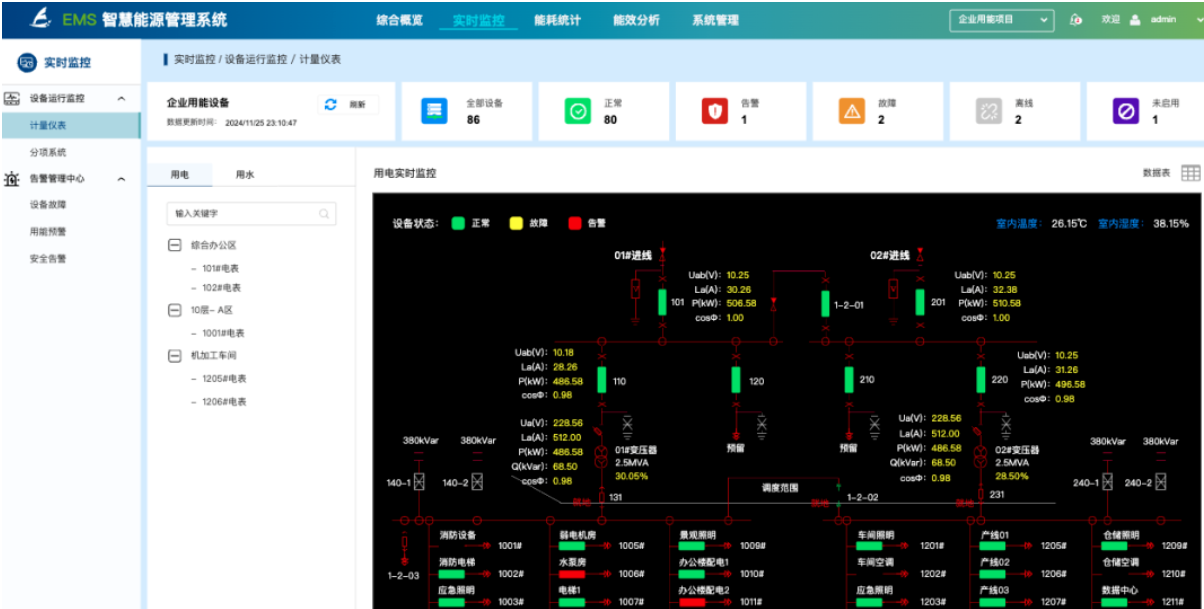This screenshot has height=609, width=1204.
Task: Open the 企业用能项目 dropdown
Action: [x=1001, y=19]
